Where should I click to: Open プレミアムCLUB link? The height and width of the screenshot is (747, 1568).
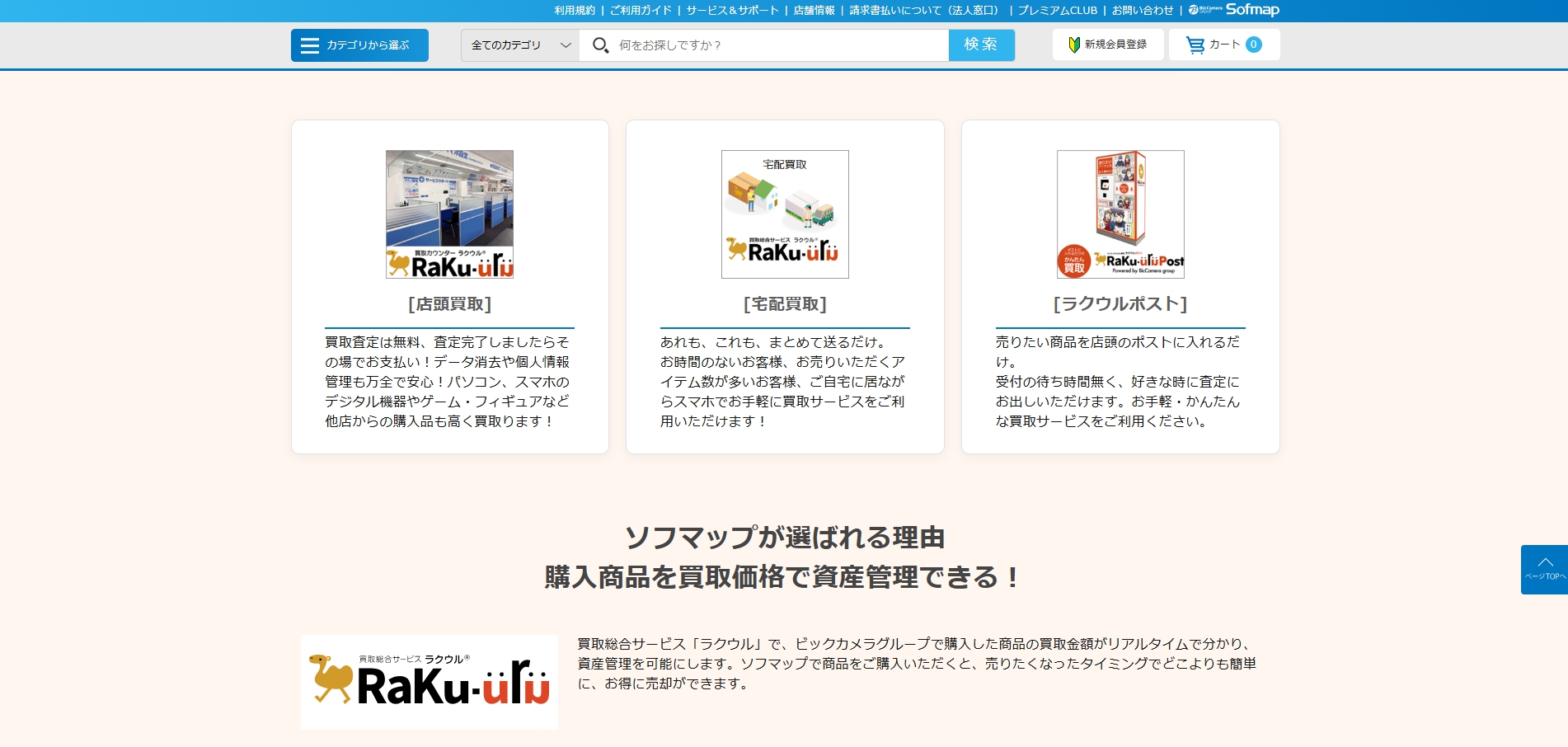1058,11
